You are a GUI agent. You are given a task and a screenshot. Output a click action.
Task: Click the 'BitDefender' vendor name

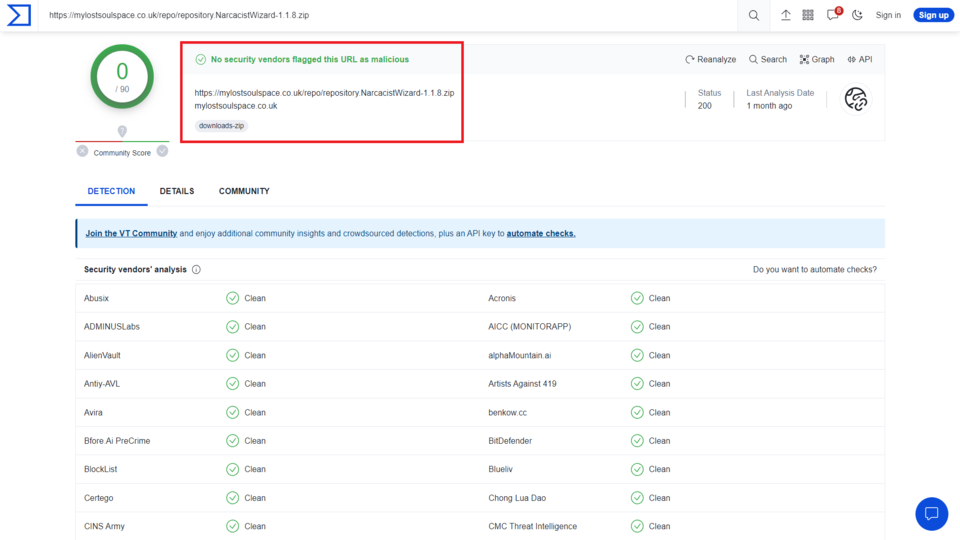tap(510, 440)
